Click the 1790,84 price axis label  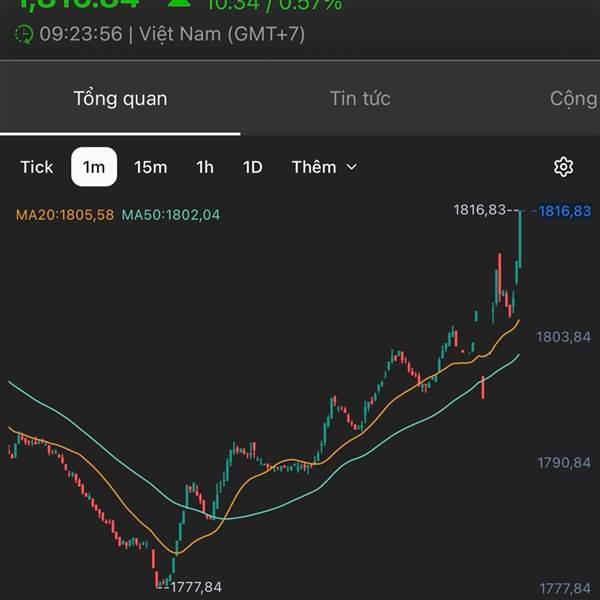click(564, 463)
